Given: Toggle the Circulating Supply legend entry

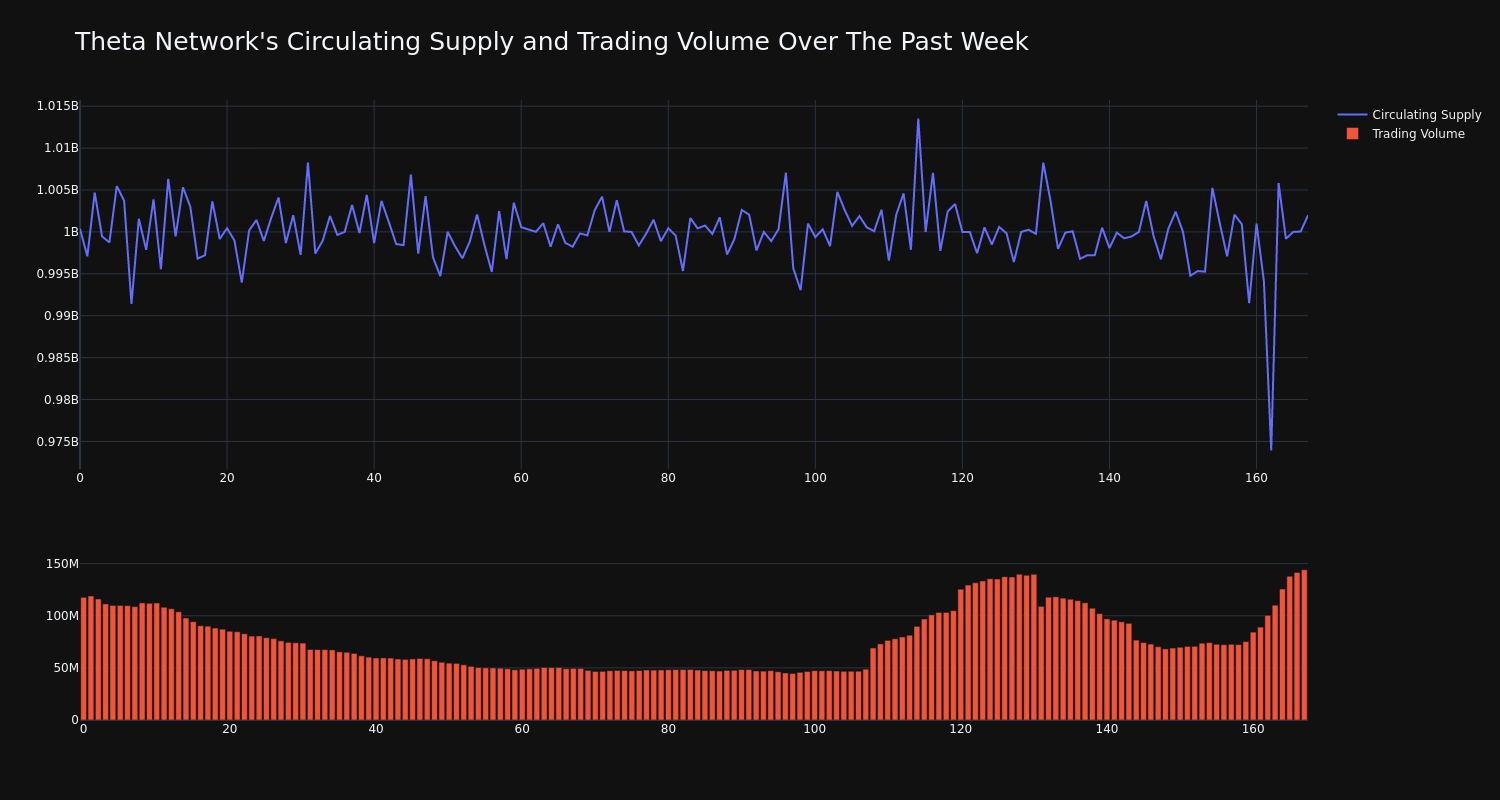Looking at the screenshot, I should click(x=1409, y=115).
